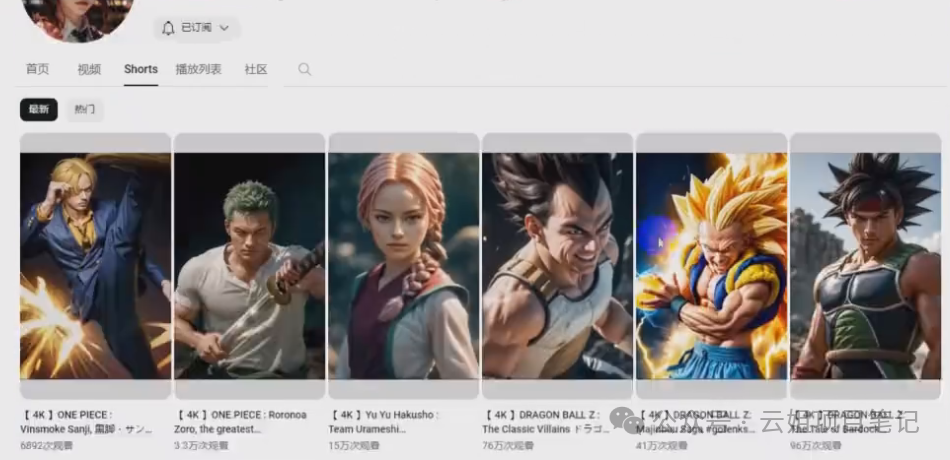
Task: Click the Majinbuu Saga title link
Action: tap(696, 422)
